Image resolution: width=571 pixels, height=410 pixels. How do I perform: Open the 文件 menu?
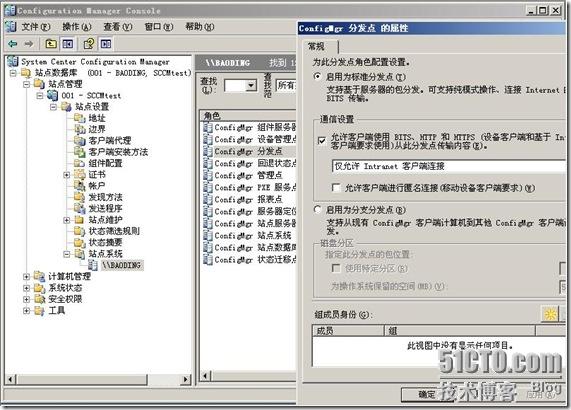[36, 27]
